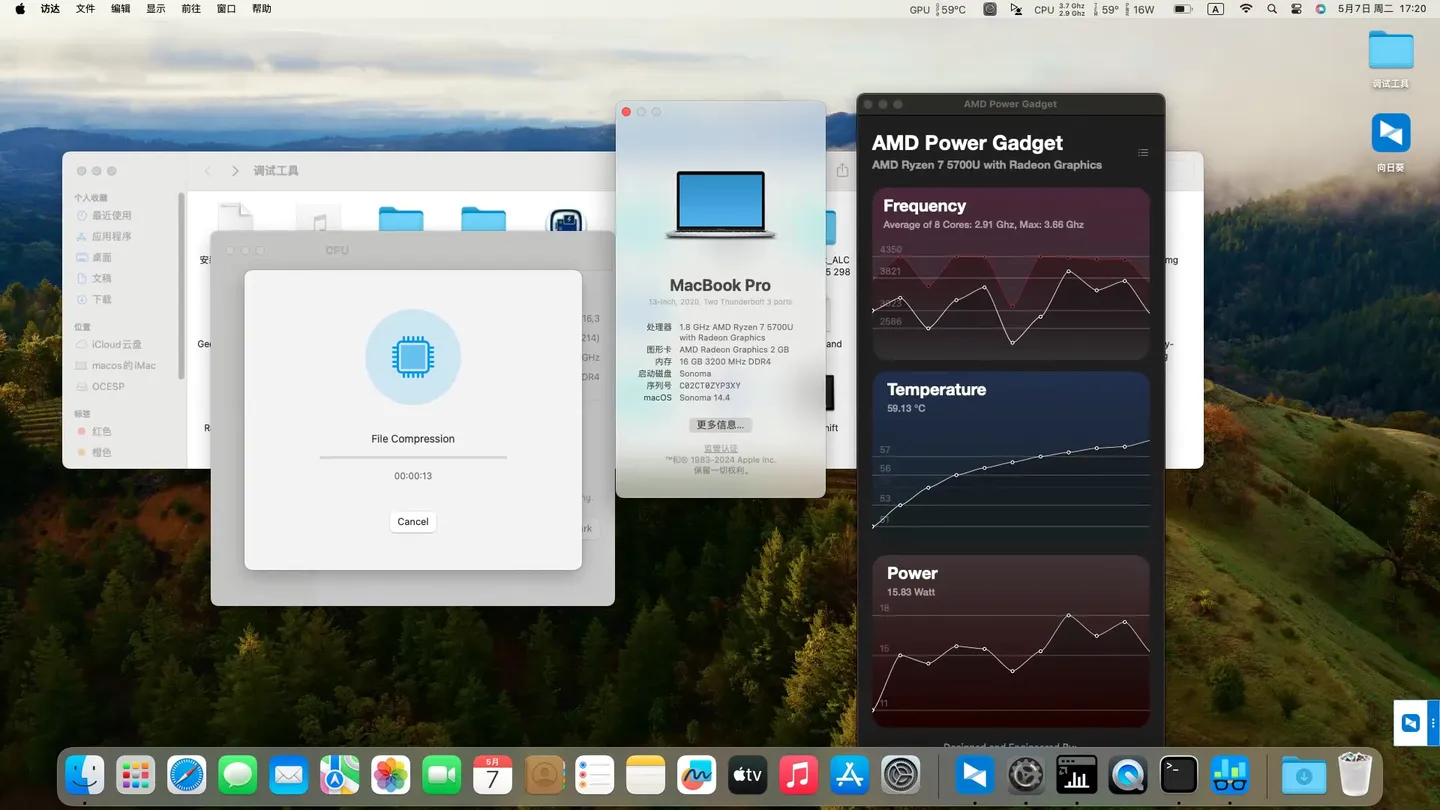Open the Trash in the Dock
The image size is (1440, 810).
click(x=1355, y=775)
